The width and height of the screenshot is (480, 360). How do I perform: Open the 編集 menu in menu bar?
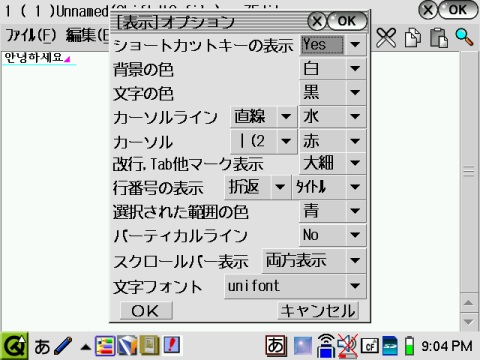(87, 35)
